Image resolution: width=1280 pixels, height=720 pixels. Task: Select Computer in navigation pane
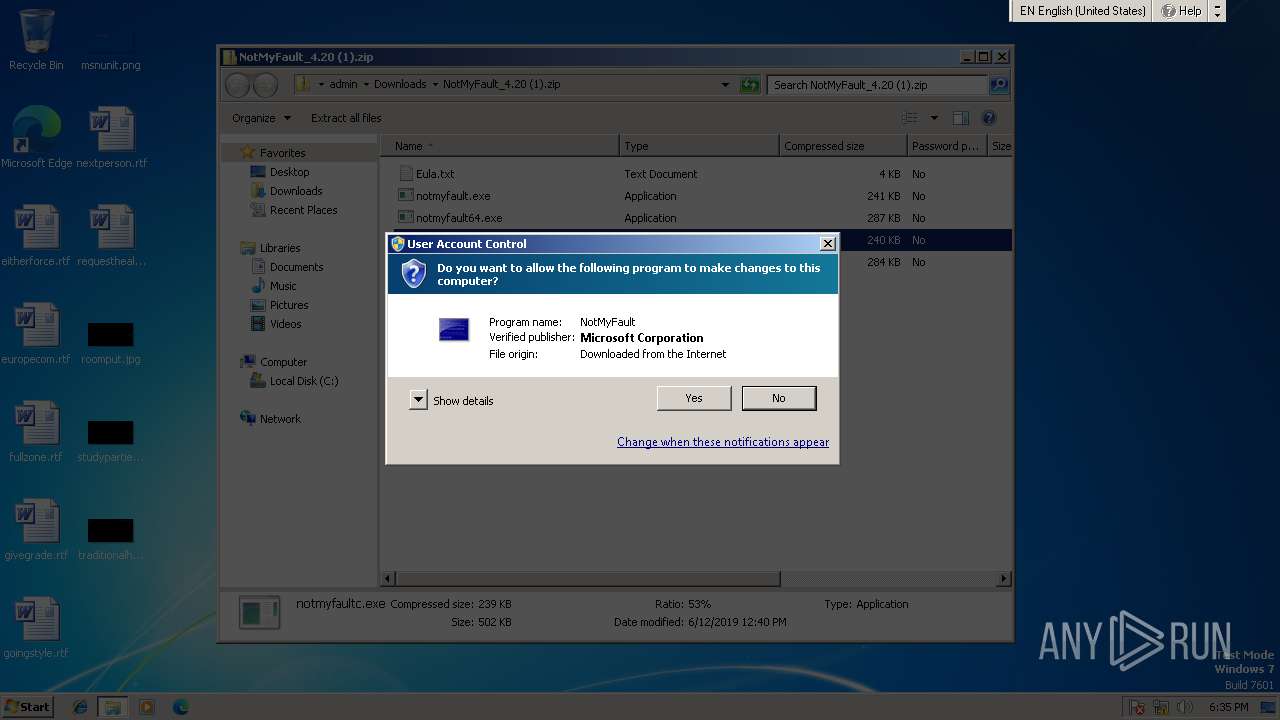point(283,362)
